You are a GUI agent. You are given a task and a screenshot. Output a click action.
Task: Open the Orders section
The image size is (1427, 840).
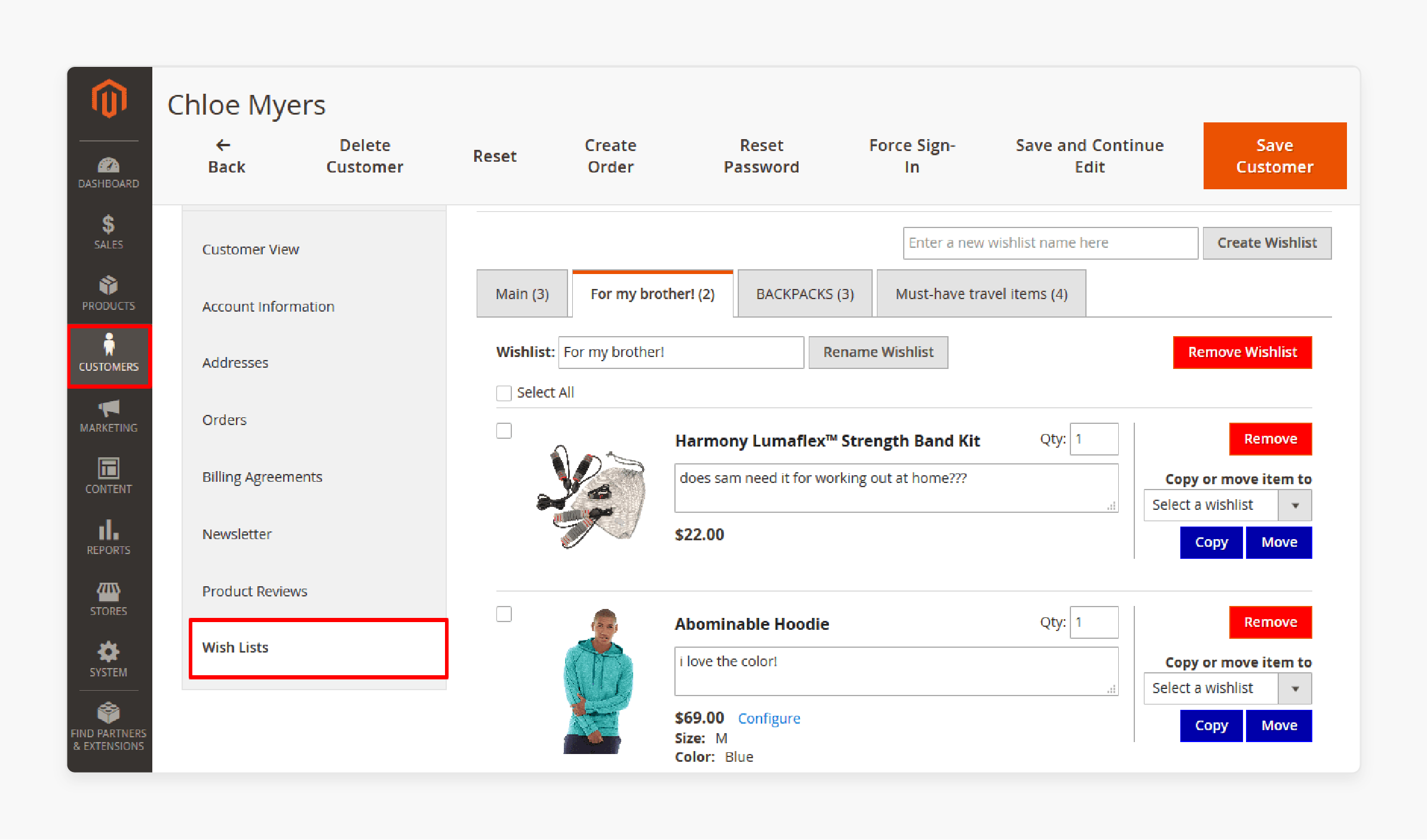pyautogui.click(x=224, y=420)
